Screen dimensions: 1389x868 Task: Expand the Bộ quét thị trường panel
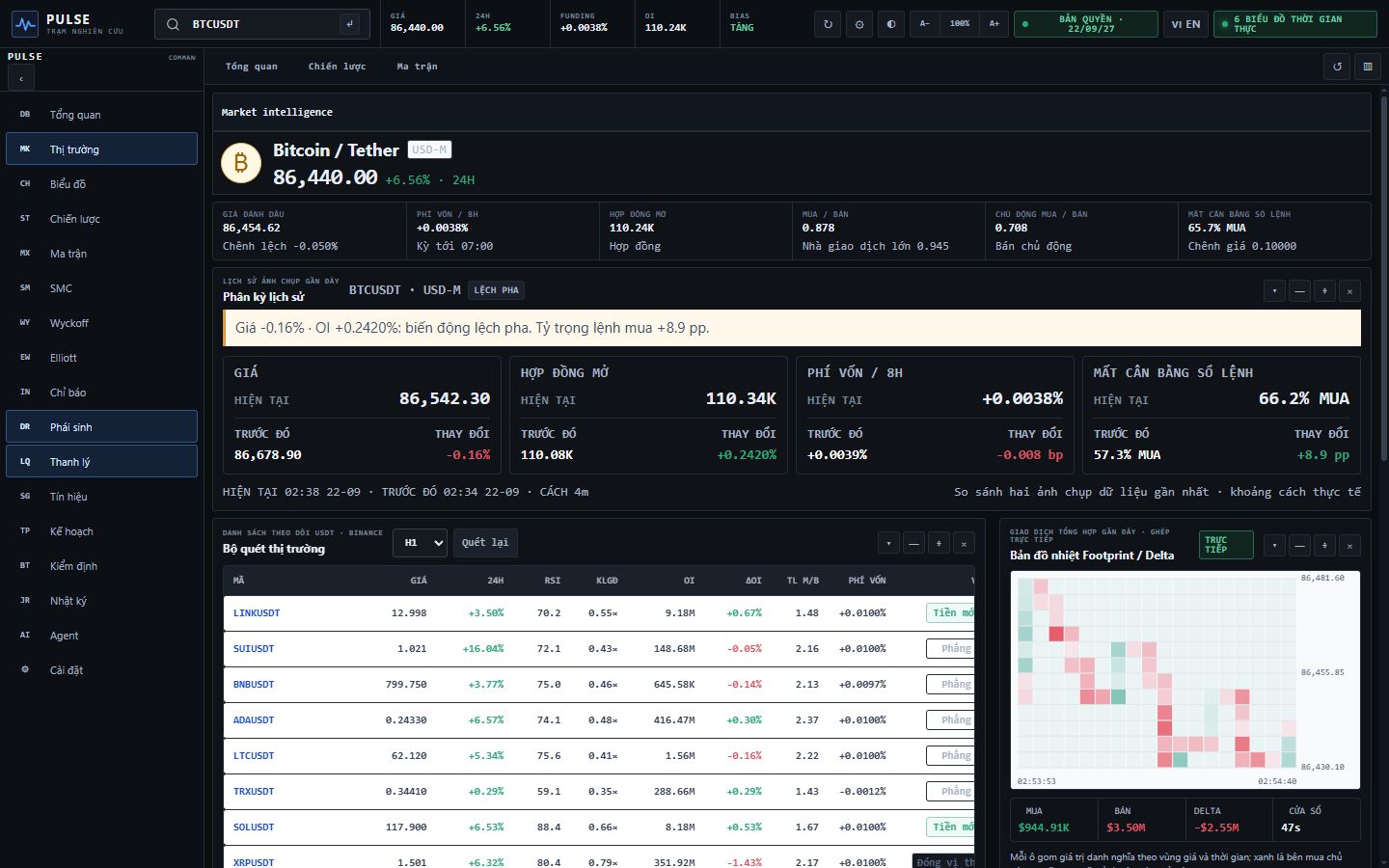coord(940,543)
